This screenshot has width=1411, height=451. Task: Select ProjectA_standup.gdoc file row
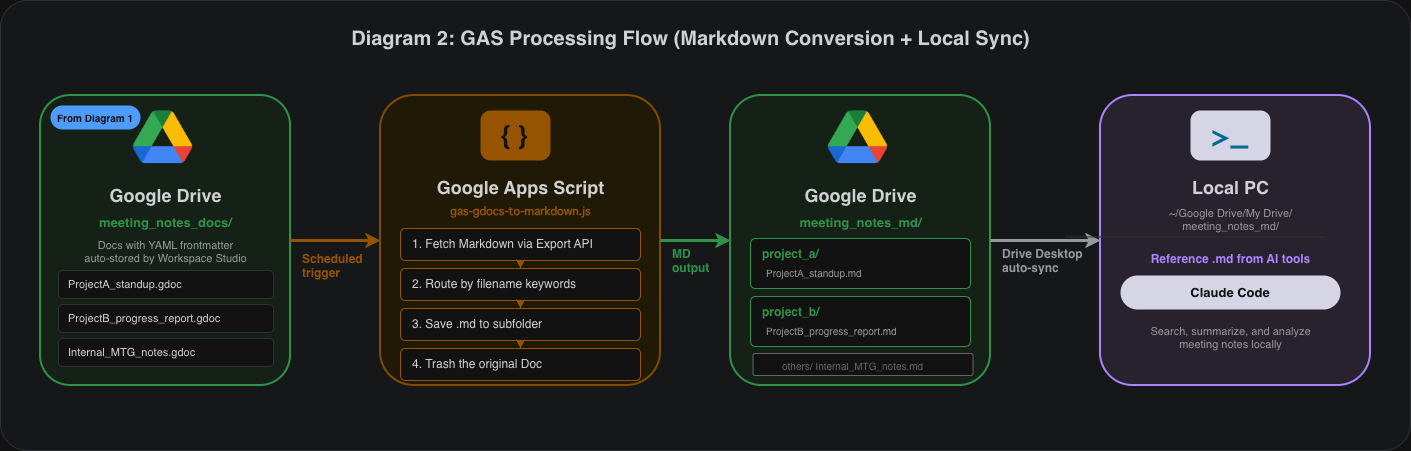(x=166, y=285)
